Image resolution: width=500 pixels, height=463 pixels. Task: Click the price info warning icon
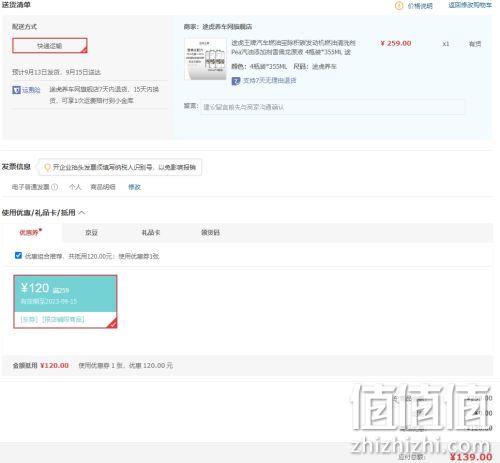(399, 6)
